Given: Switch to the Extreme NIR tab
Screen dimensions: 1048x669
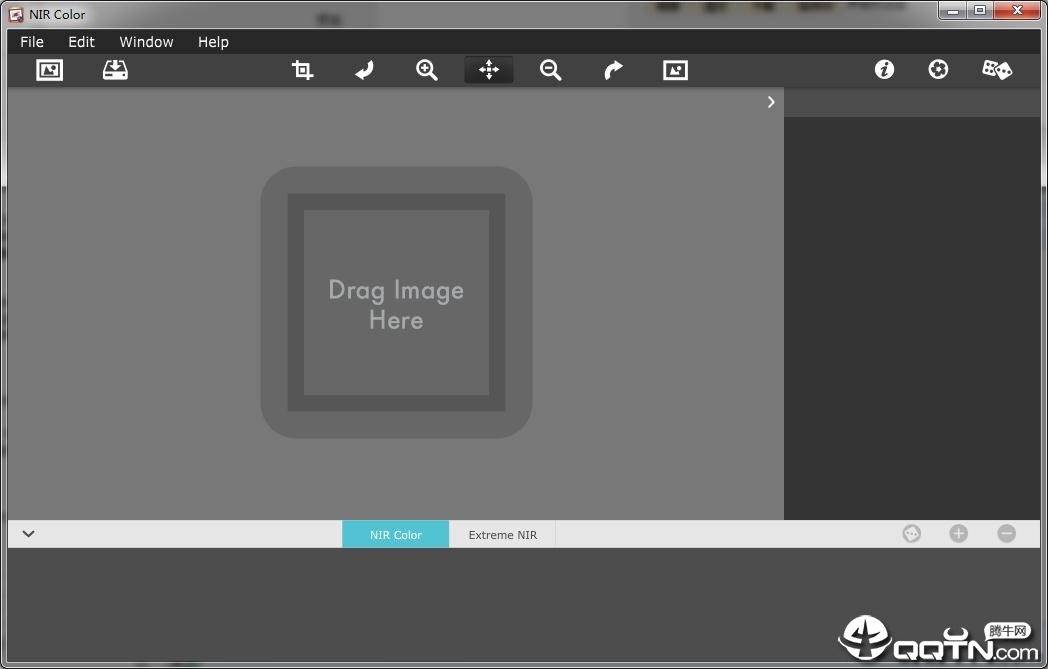Looking at the screenshot, I should click(502, 535).
